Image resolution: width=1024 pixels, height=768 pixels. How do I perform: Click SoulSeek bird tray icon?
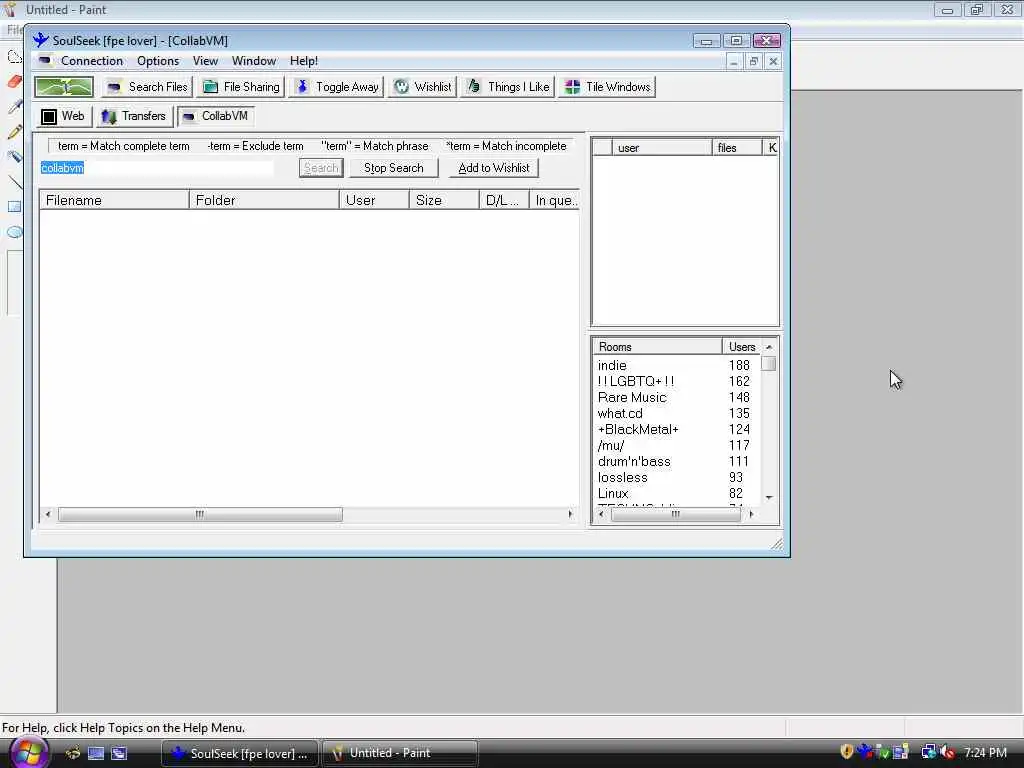865,752
